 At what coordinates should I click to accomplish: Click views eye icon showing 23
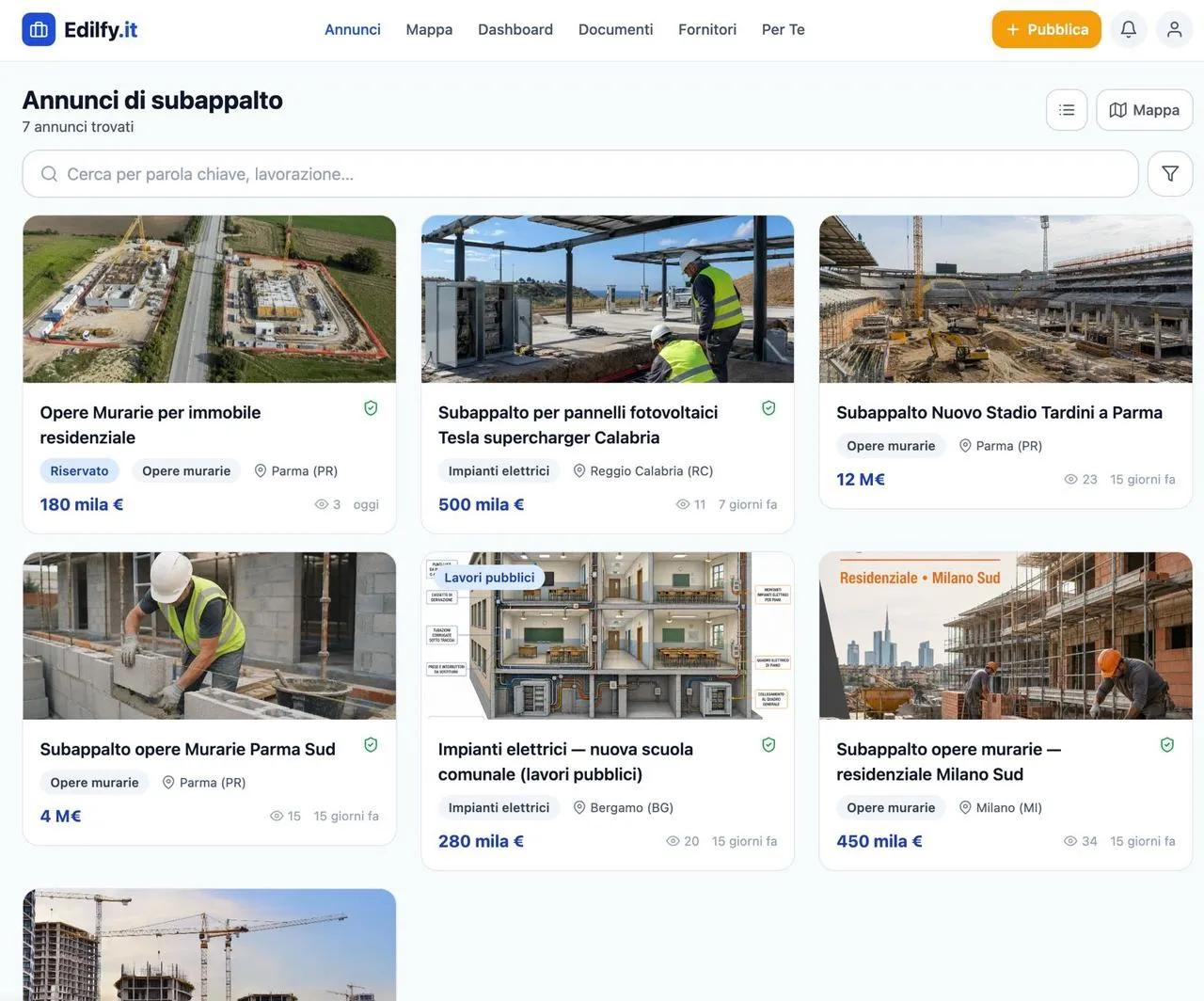point(1070,479)
